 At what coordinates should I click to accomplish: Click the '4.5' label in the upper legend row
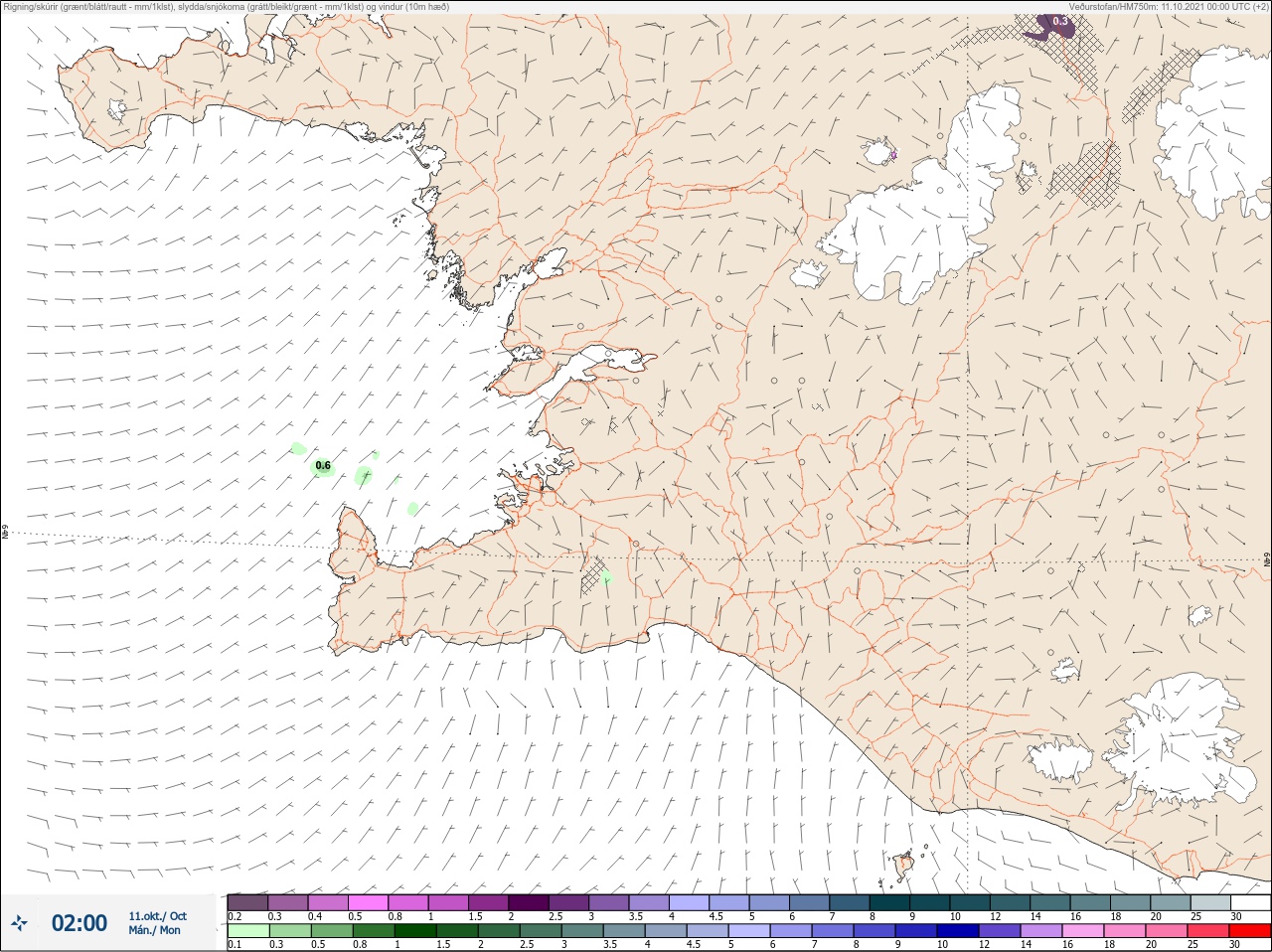point(715,916)
